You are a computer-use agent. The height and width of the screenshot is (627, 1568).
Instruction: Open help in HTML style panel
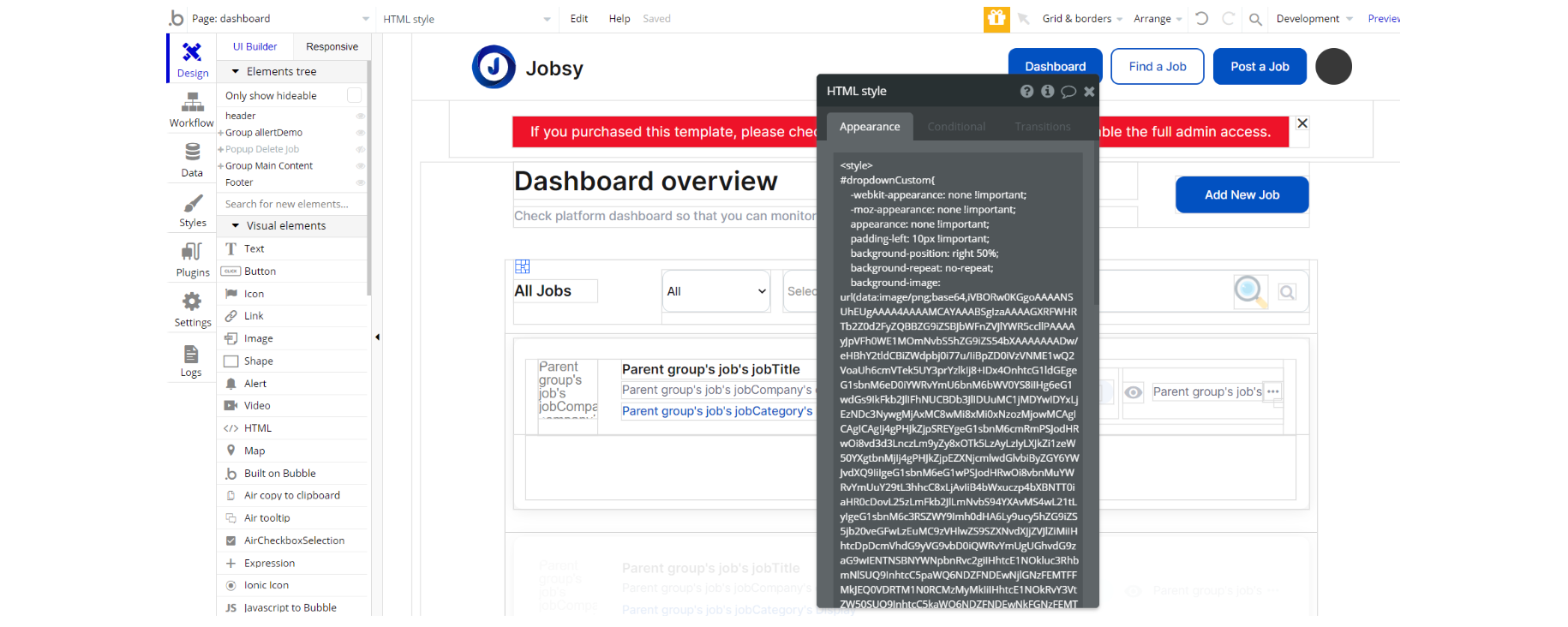click(x=1026, y=91)
